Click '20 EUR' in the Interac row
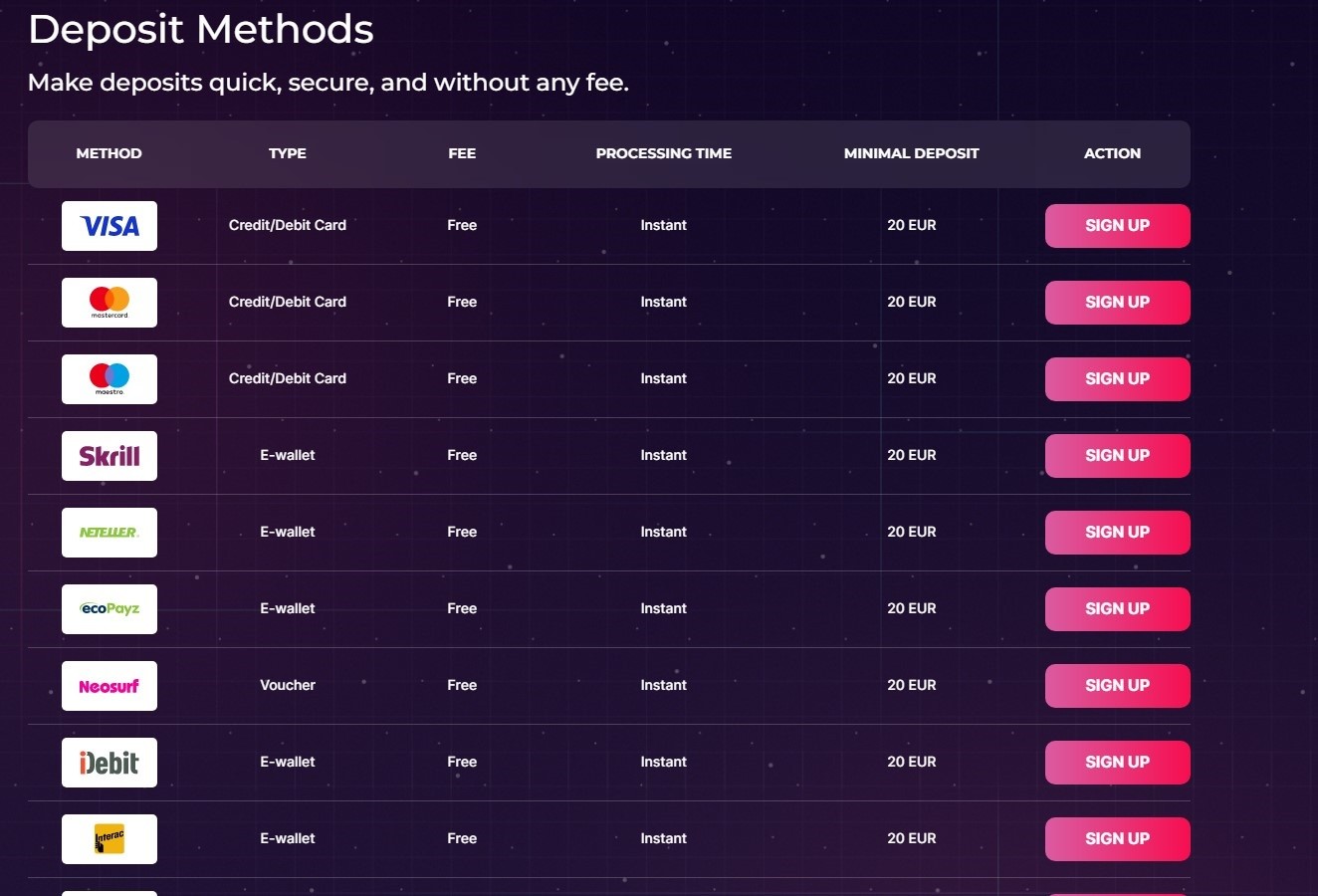Viewport: 1318px width, 896px height. click(912, 838)
